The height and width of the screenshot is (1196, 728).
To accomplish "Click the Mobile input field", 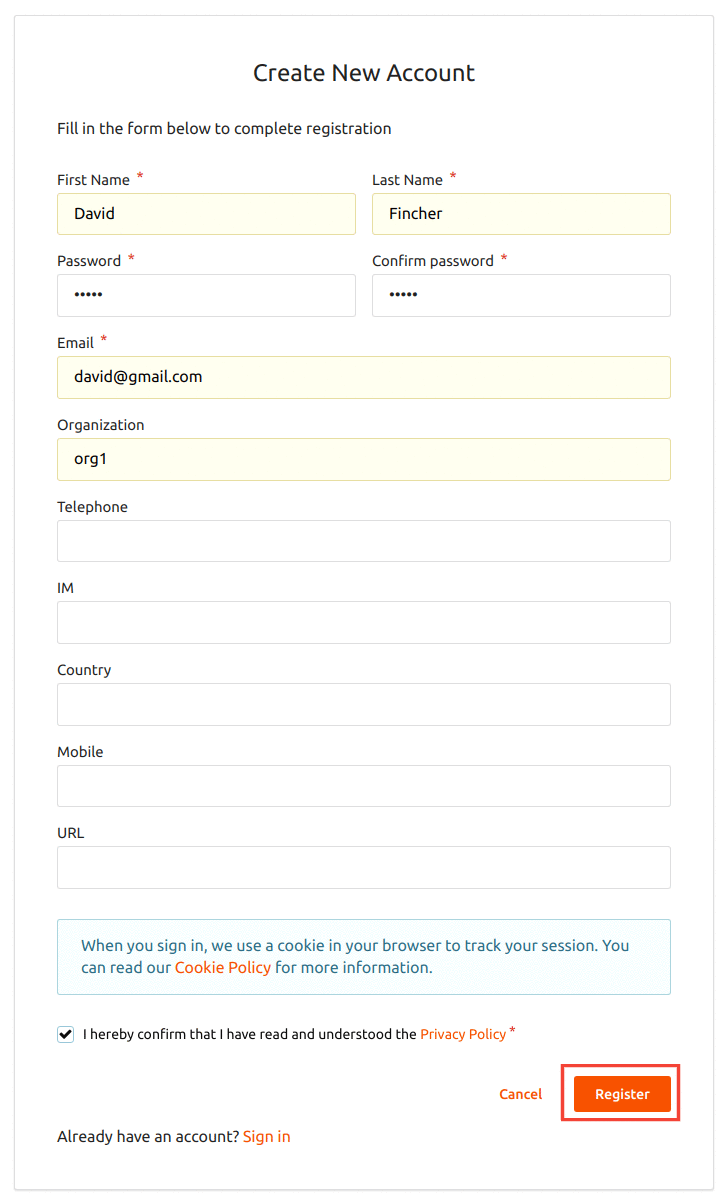I will tap(364, 786).
